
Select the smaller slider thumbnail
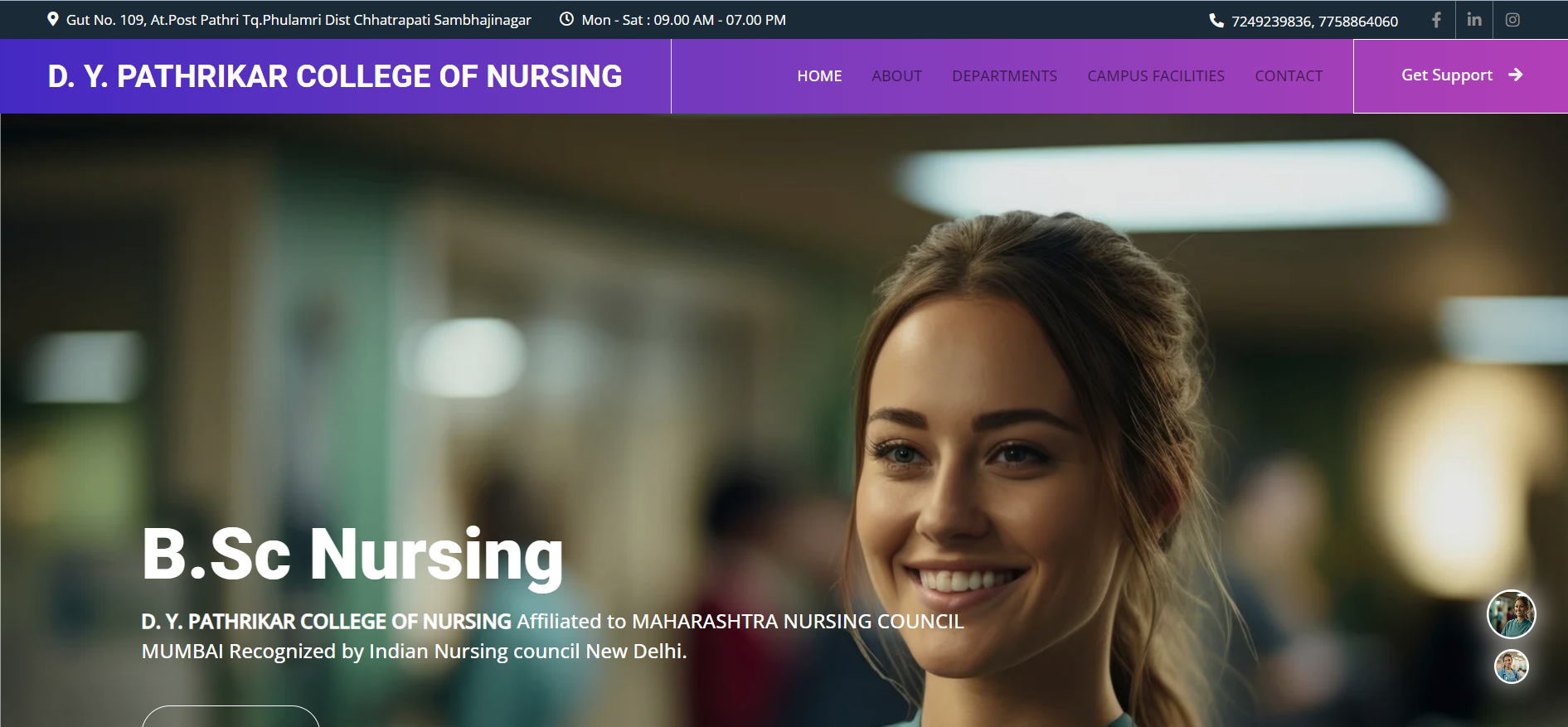1512,666
